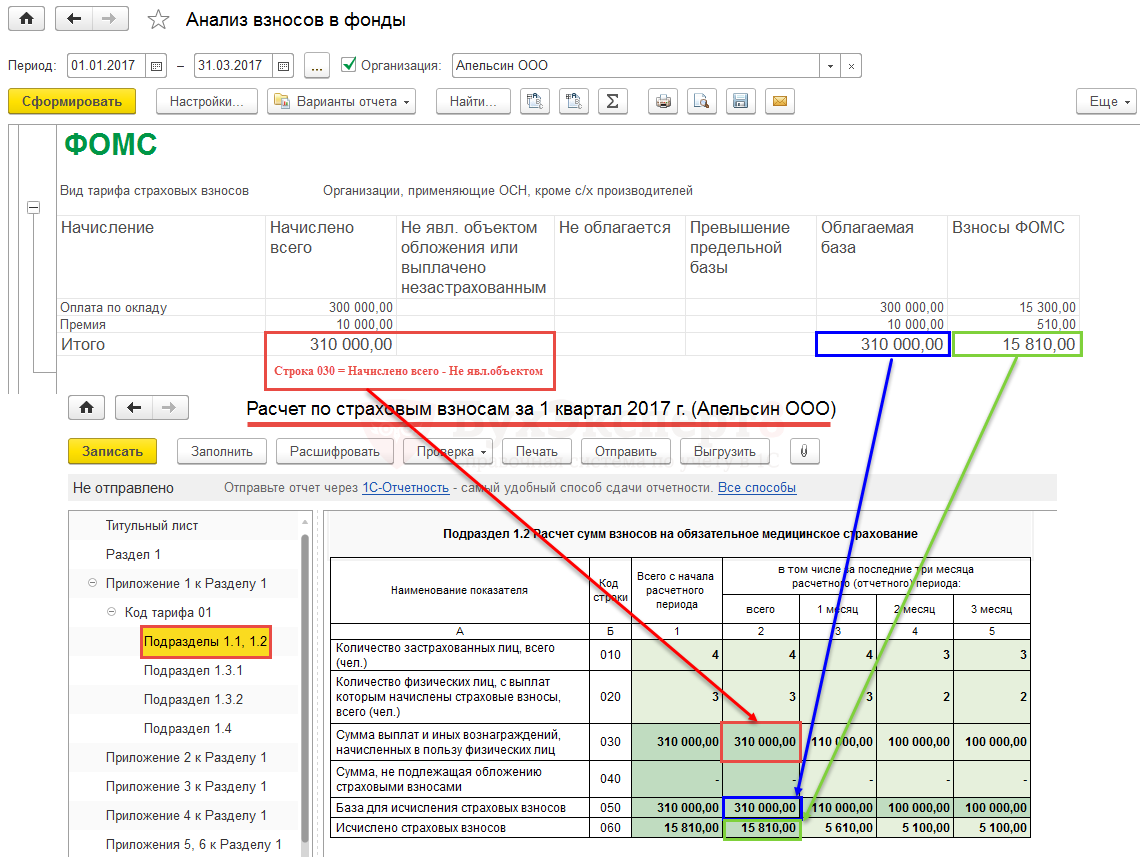Open Титульный лист in the section tree
This screenshot has width=1140, height=857.
pos(152,525)
